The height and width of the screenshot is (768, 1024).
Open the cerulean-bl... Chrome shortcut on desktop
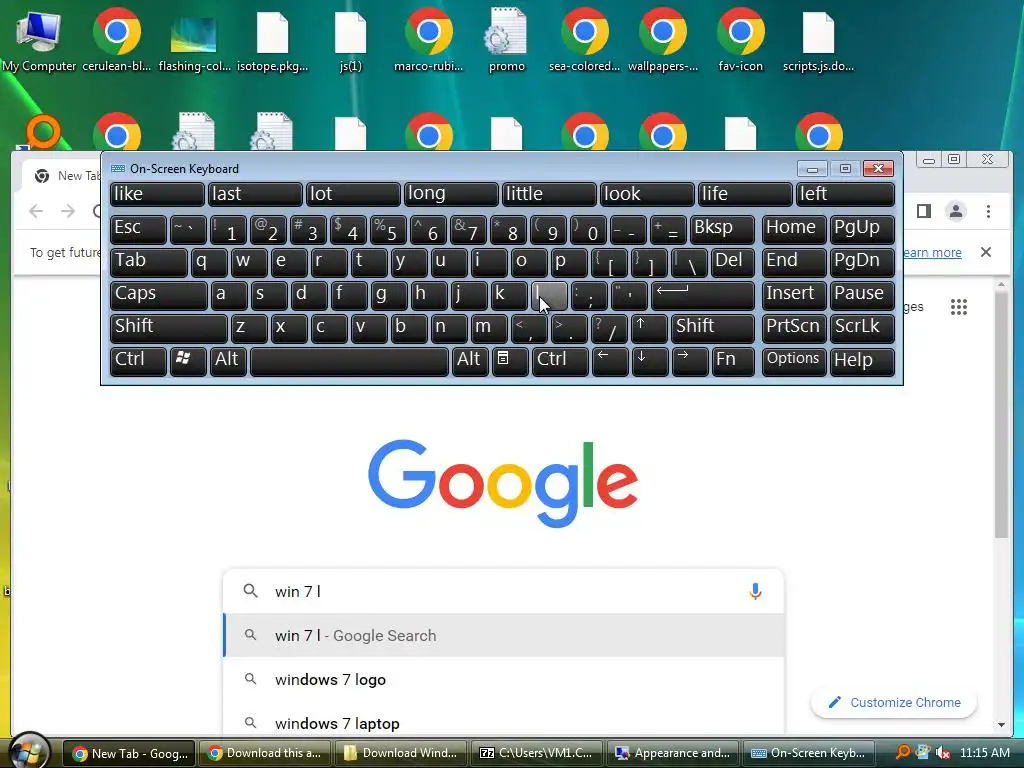(x=116, y=39)
